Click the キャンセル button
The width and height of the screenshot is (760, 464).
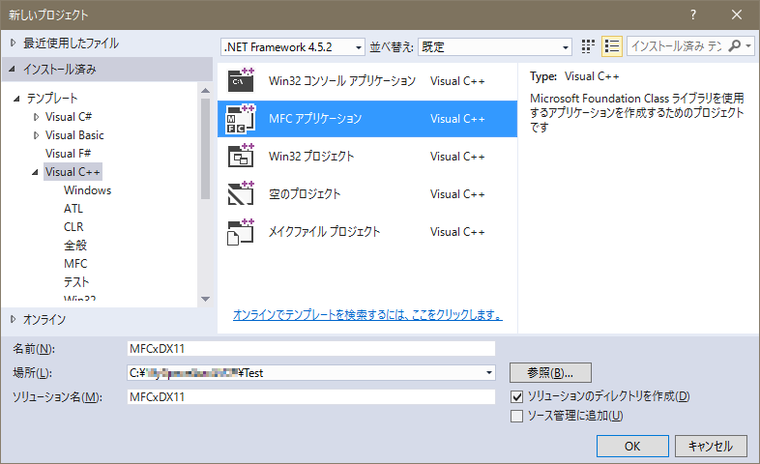click(x=711, y=446)
